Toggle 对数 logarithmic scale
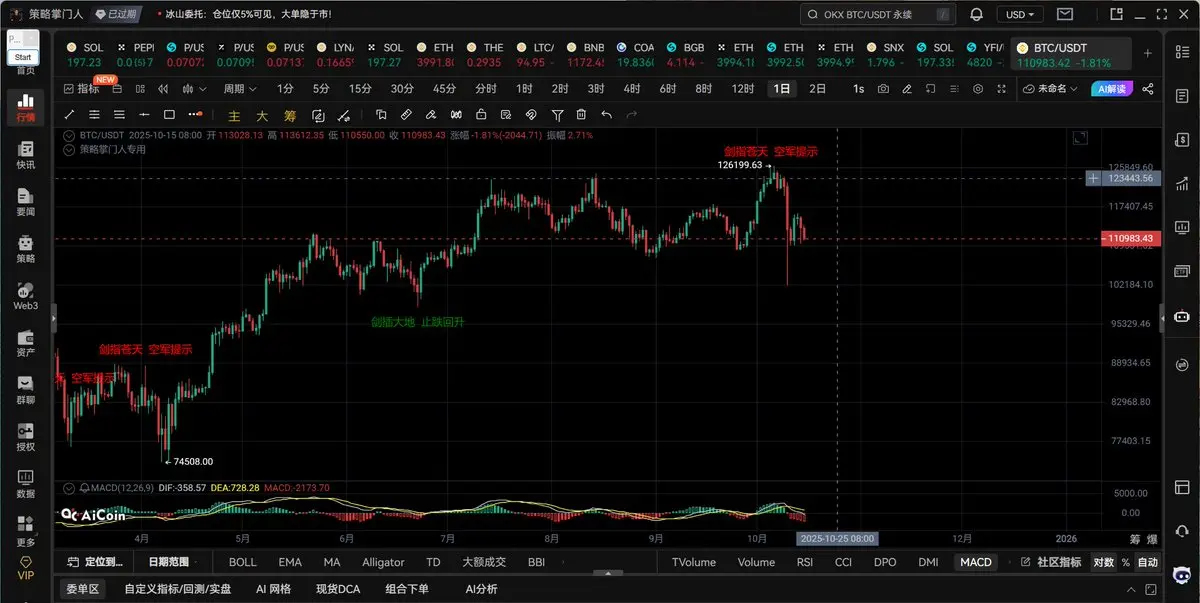Image resolution: width=1200 pixels, height=603 pixels. point(1103,562)
